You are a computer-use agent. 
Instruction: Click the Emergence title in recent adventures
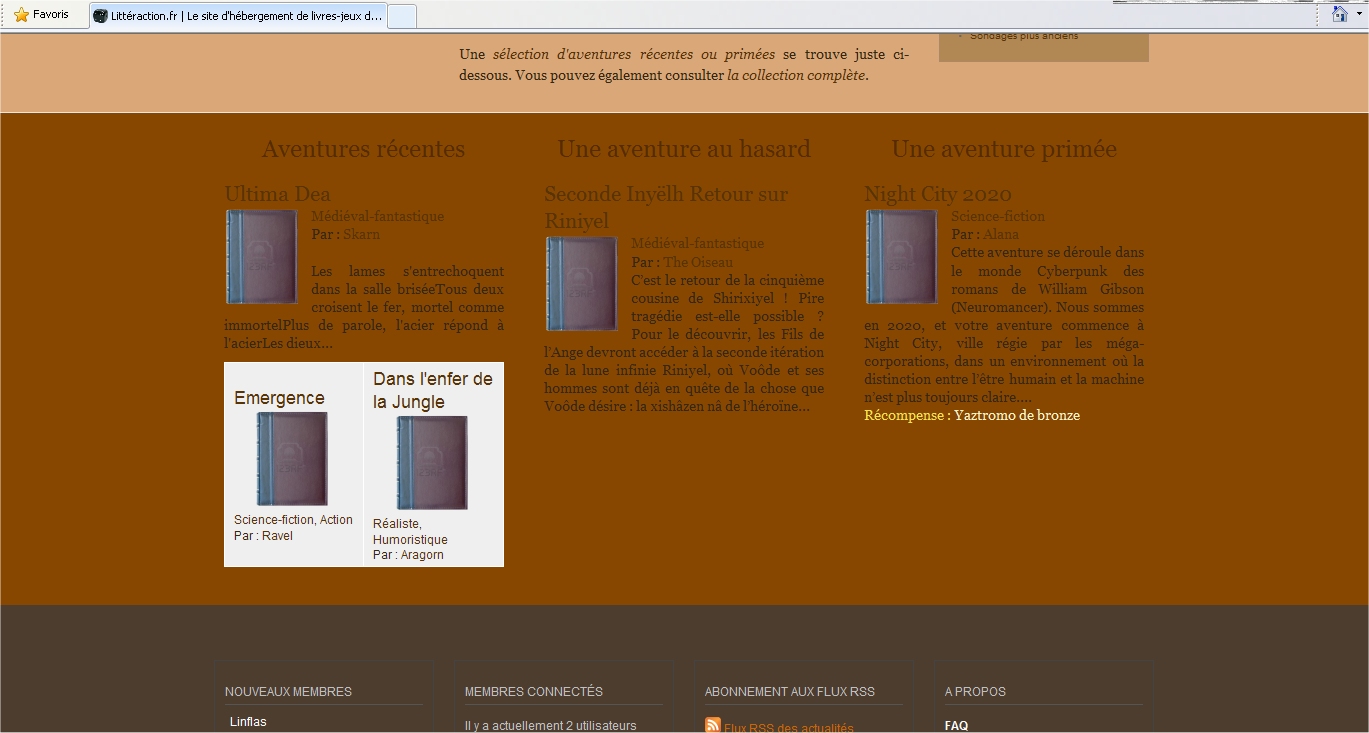(279, 398)
